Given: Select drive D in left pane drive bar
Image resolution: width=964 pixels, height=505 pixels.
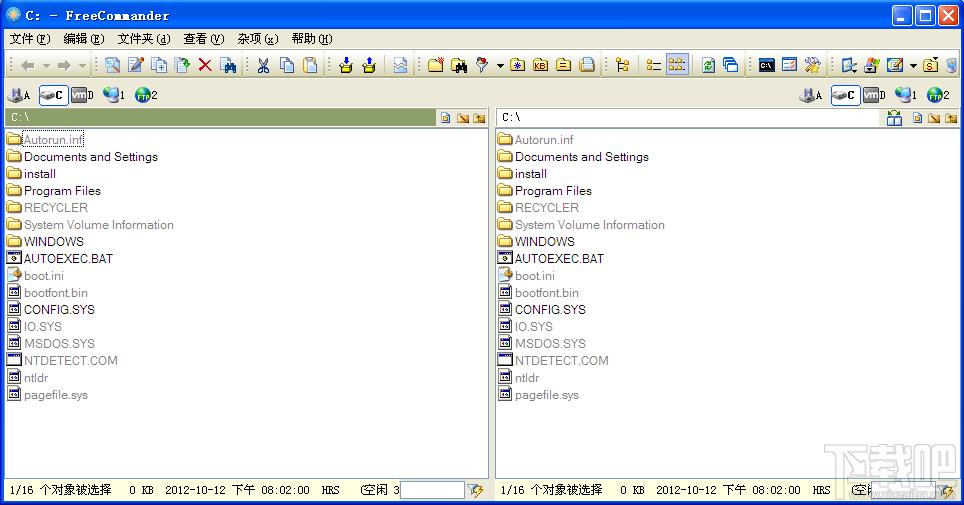Looking at the screenshot, I should (82, 95).
